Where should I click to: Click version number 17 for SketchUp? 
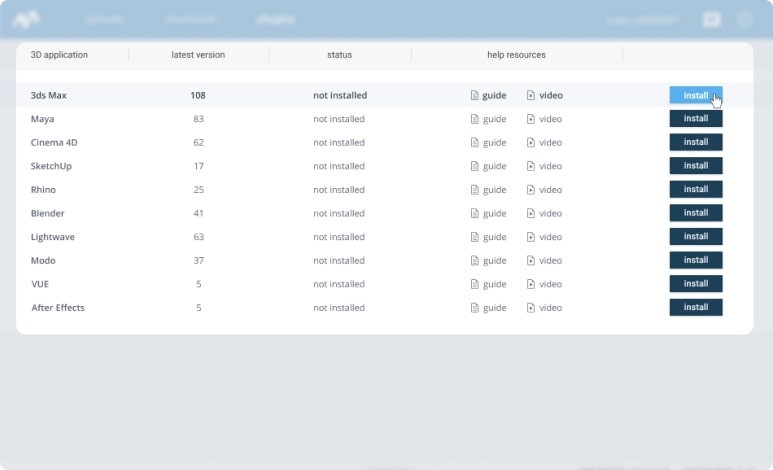[x=199, y=166]
